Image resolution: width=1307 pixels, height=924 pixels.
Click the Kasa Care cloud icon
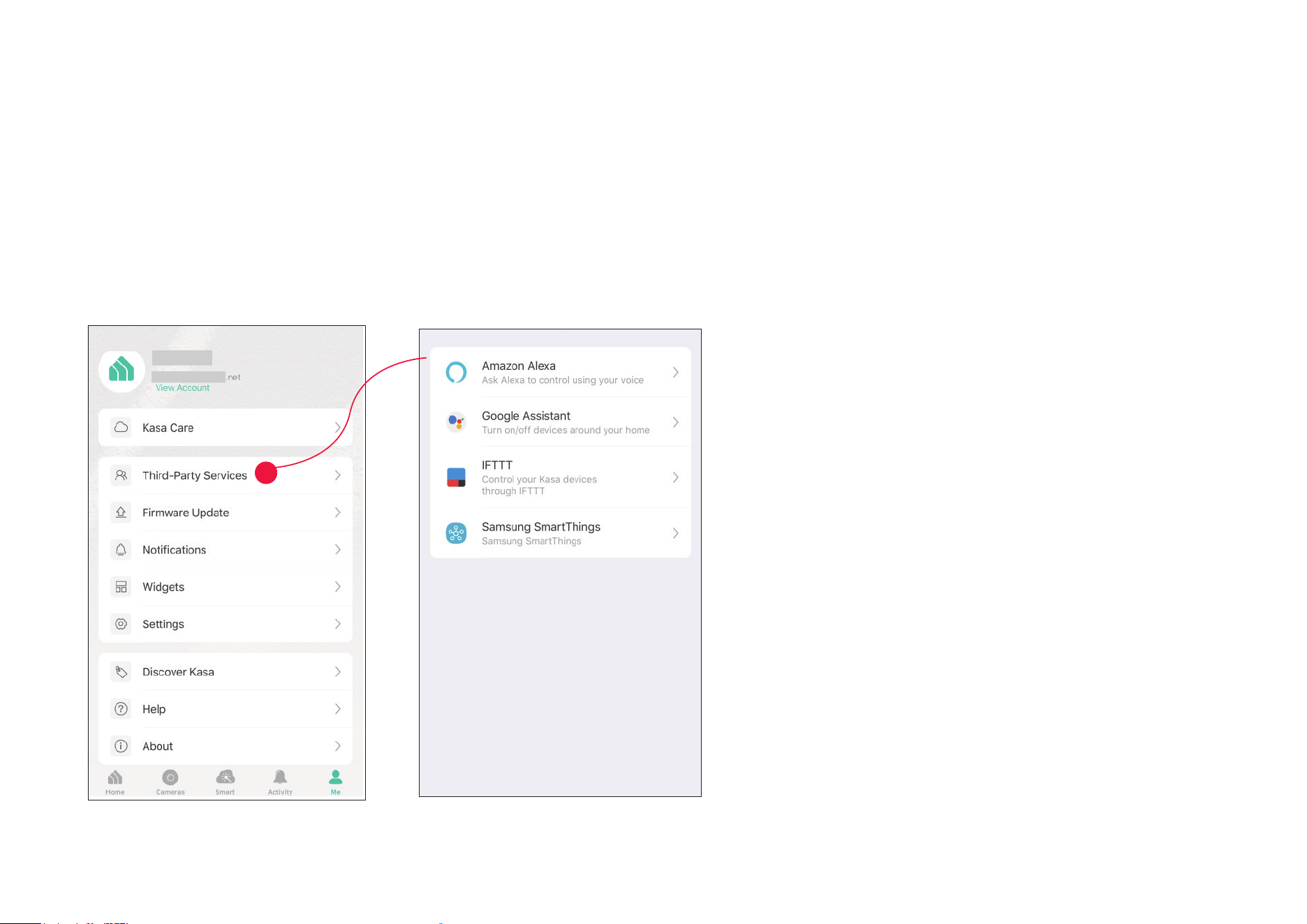click(x=121, y=427)
